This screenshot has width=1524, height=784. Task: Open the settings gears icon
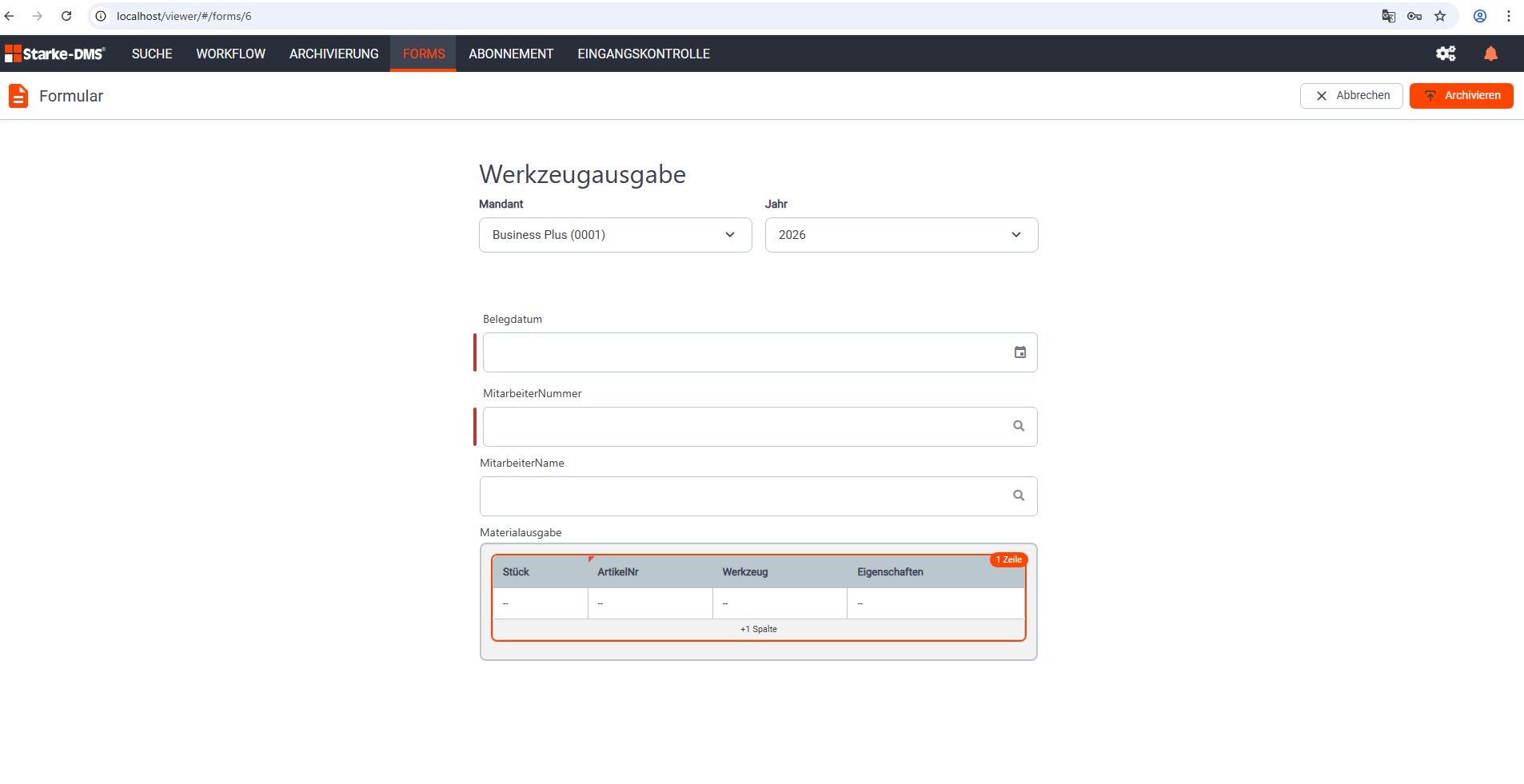click(x=1446, y=54)
